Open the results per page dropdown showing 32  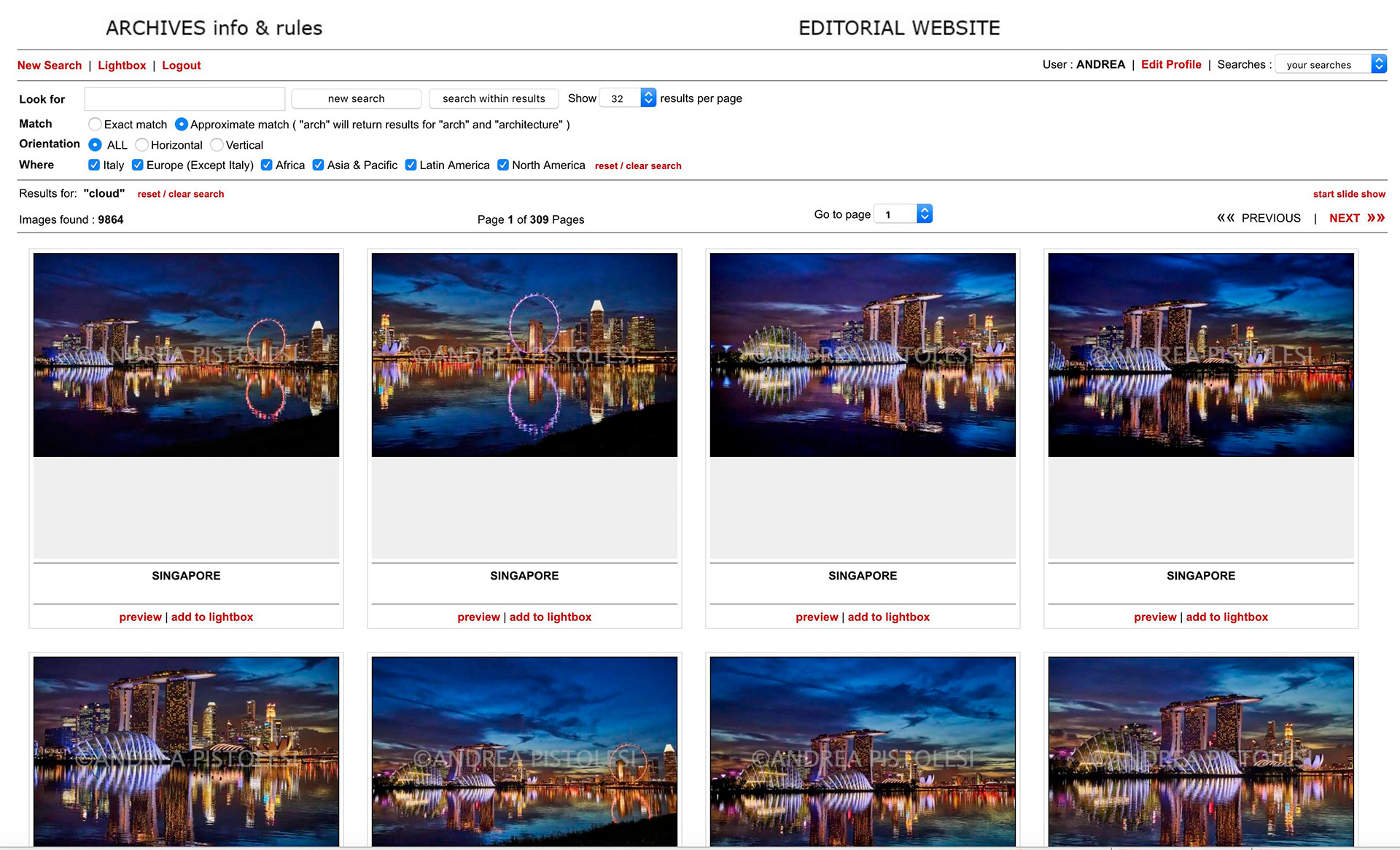[x=628, y=98]
